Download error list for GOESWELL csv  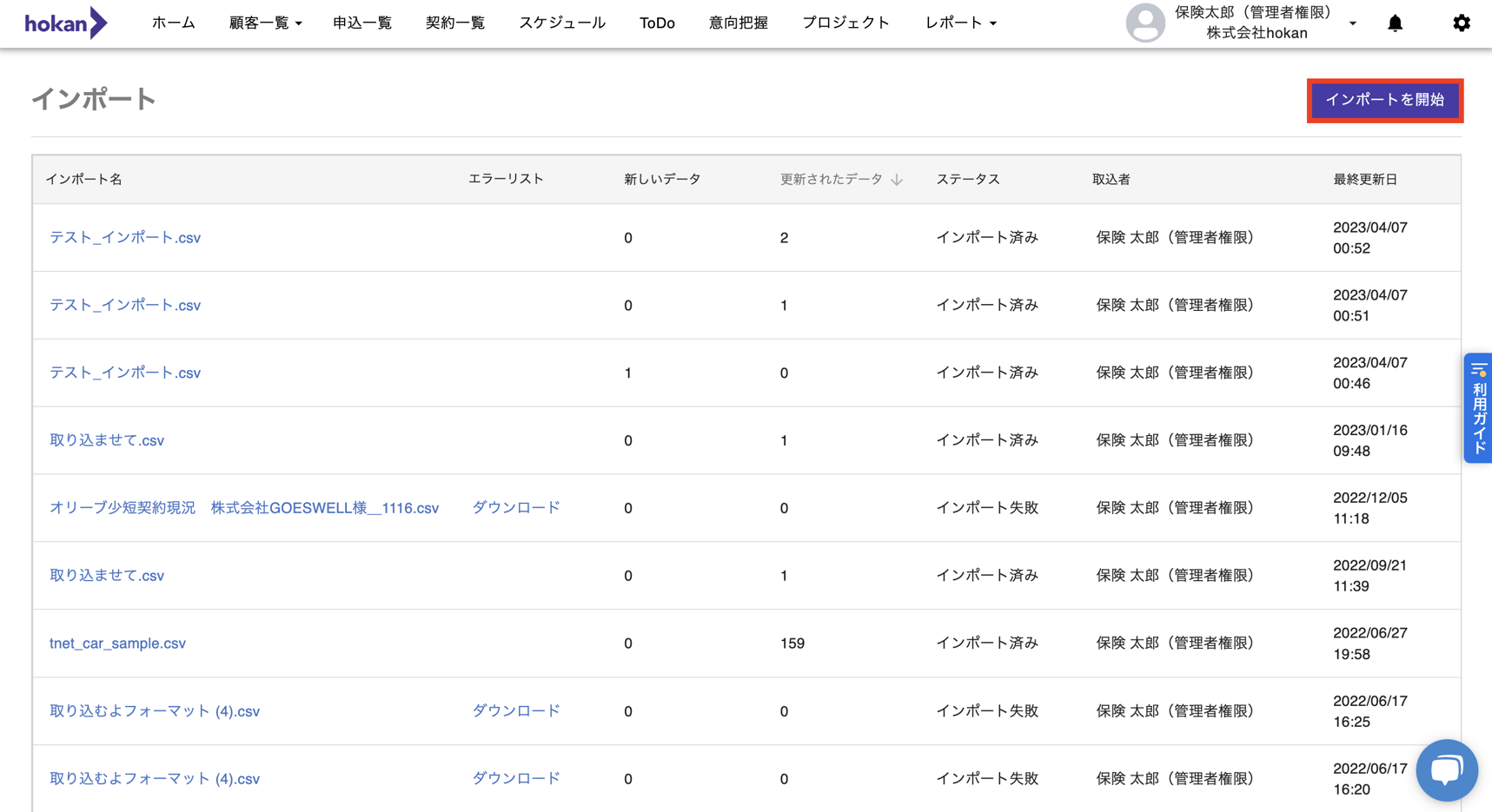click(515, 508)
